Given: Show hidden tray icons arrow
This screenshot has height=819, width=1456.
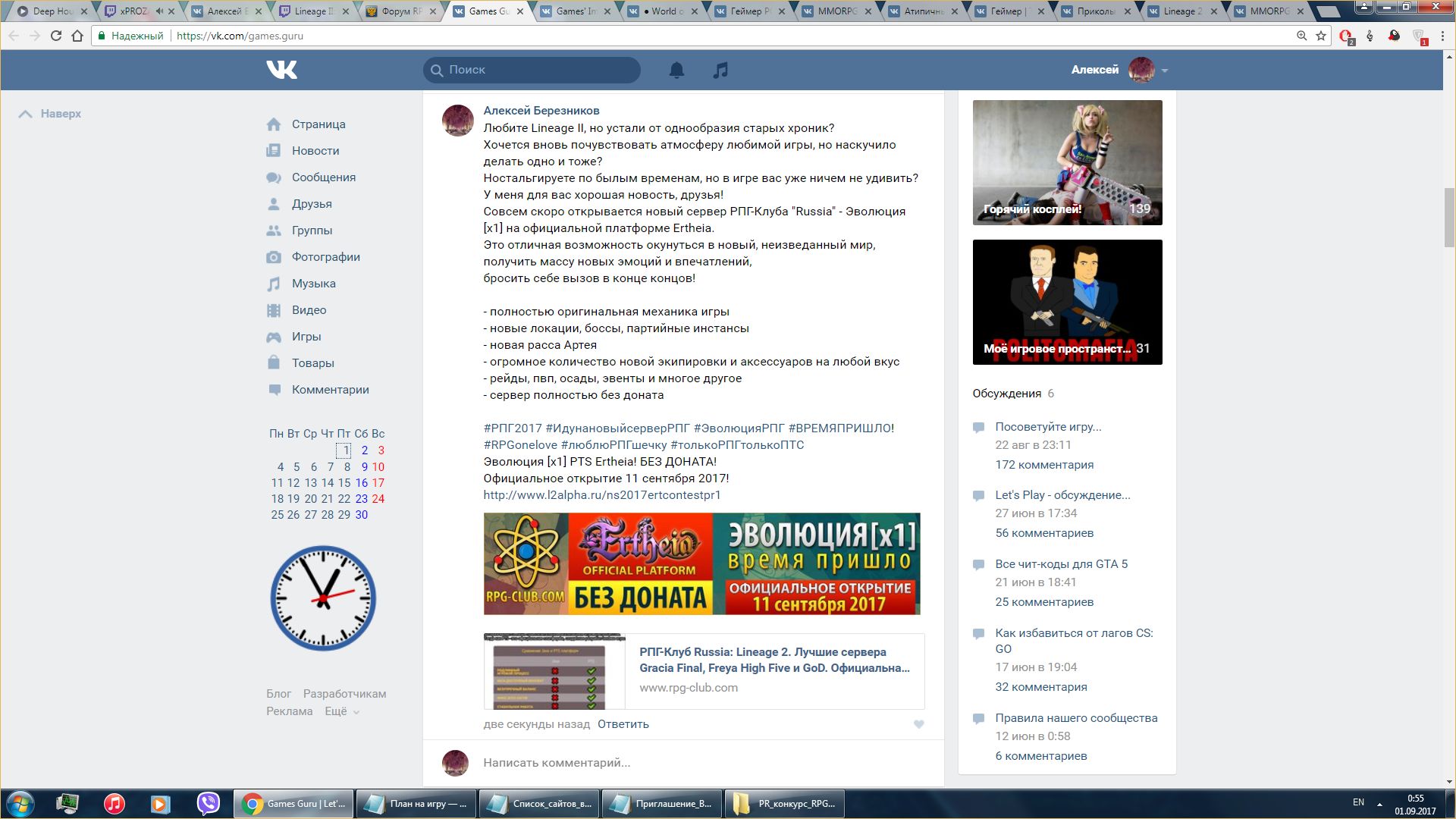Looking at the screenshot, I should (x=1379, y=804).
